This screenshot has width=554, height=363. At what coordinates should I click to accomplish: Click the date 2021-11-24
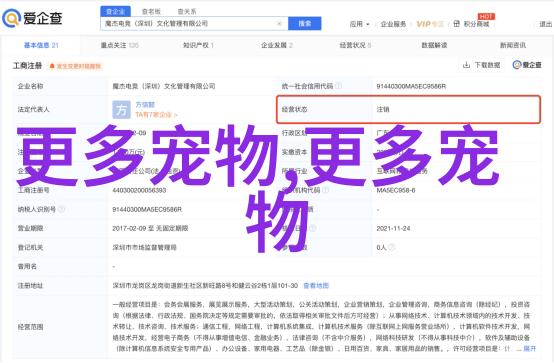click(x=393, y=228)
